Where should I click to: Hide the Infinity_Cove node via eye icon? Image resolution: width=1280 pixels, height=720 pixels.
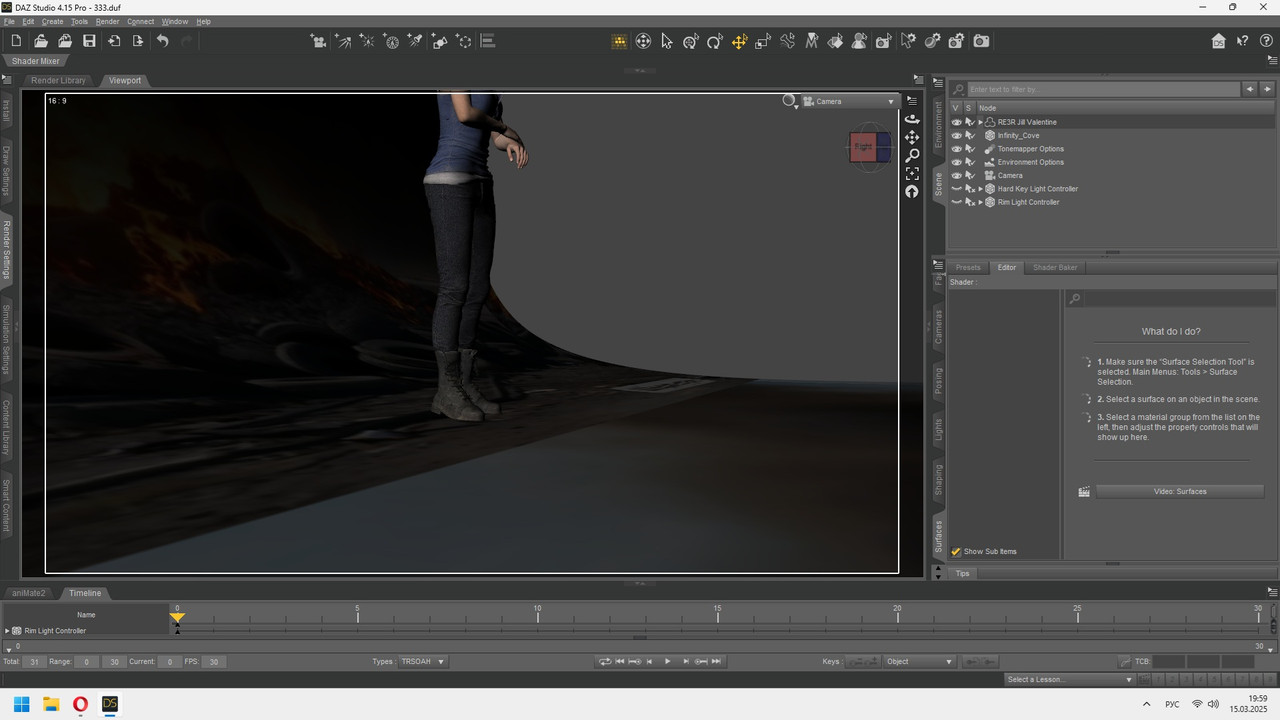coord(956,136)
